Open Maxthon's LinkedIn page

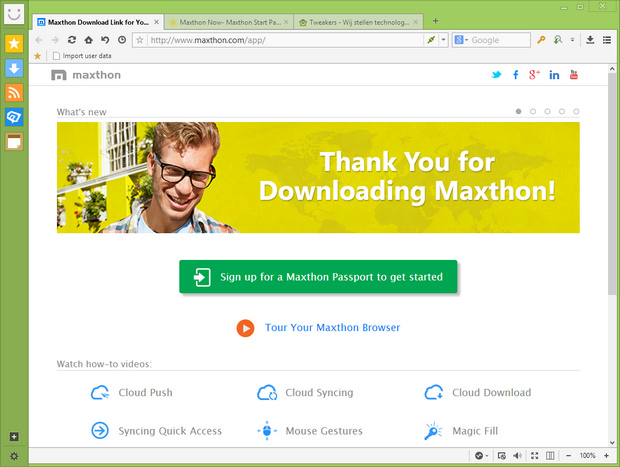click(554, 75)
